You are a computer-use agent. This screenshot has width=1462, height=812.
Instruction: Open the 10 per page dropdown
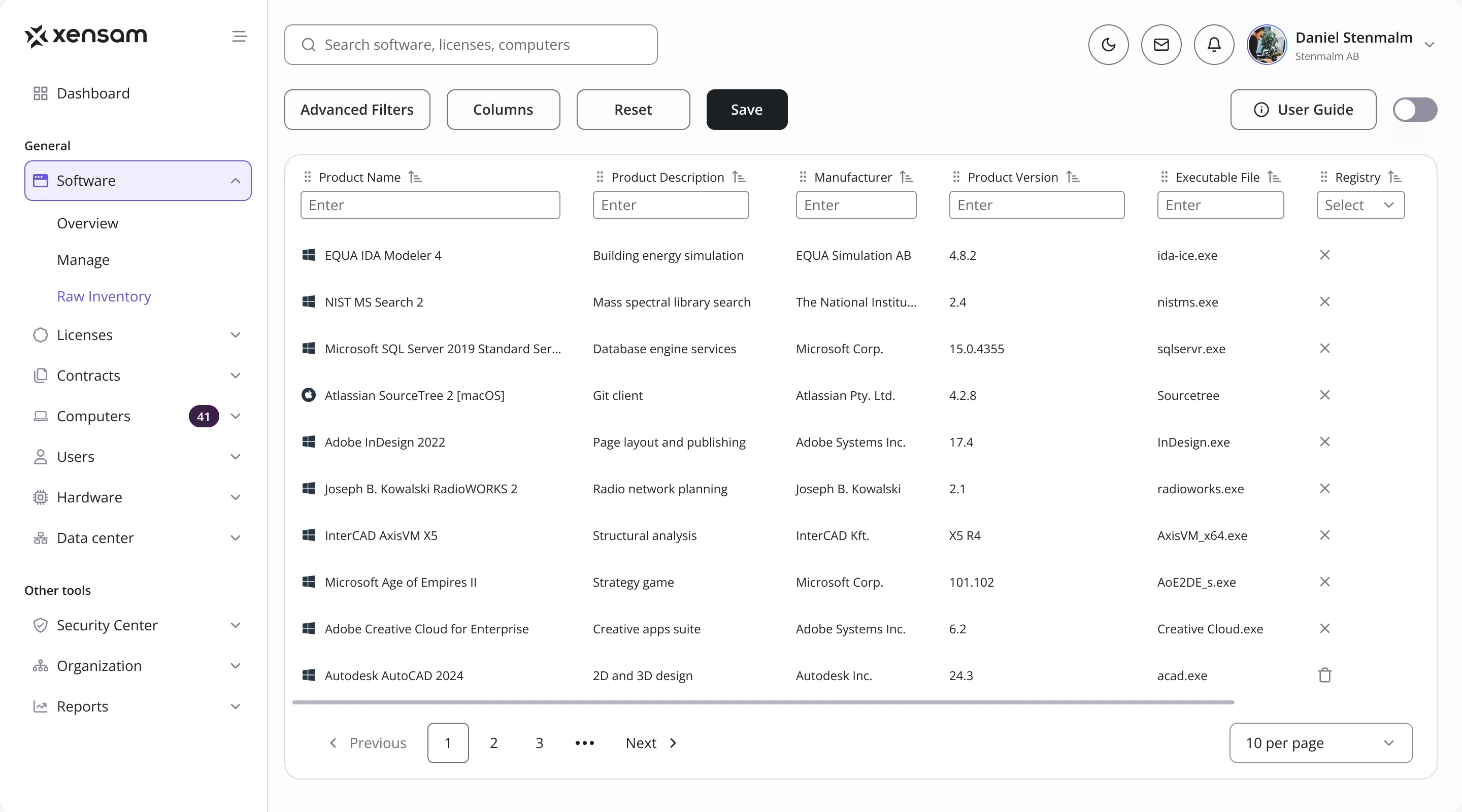coord(1321,742)
